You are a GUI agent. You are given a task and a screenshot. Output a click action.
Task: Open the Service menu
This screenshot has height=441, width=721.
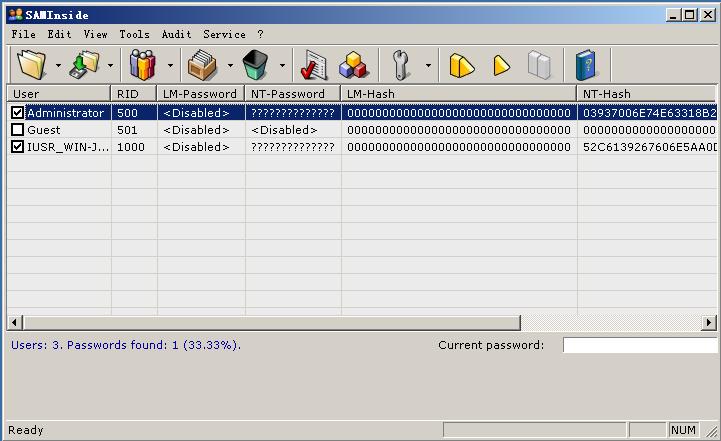click(224, 34)
